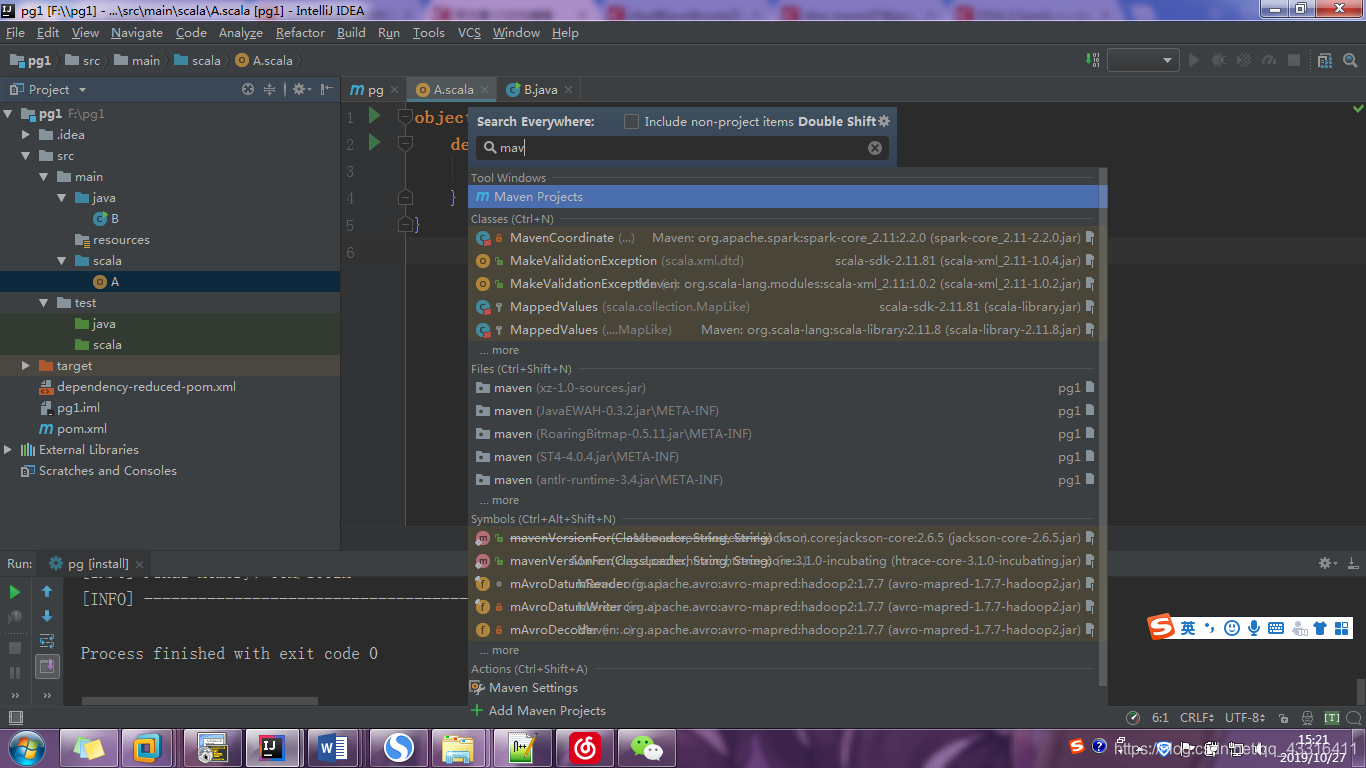1366x768 pixels.
Task: Click the Build Project green arrow icon
Action: (x=1094, y=60)
